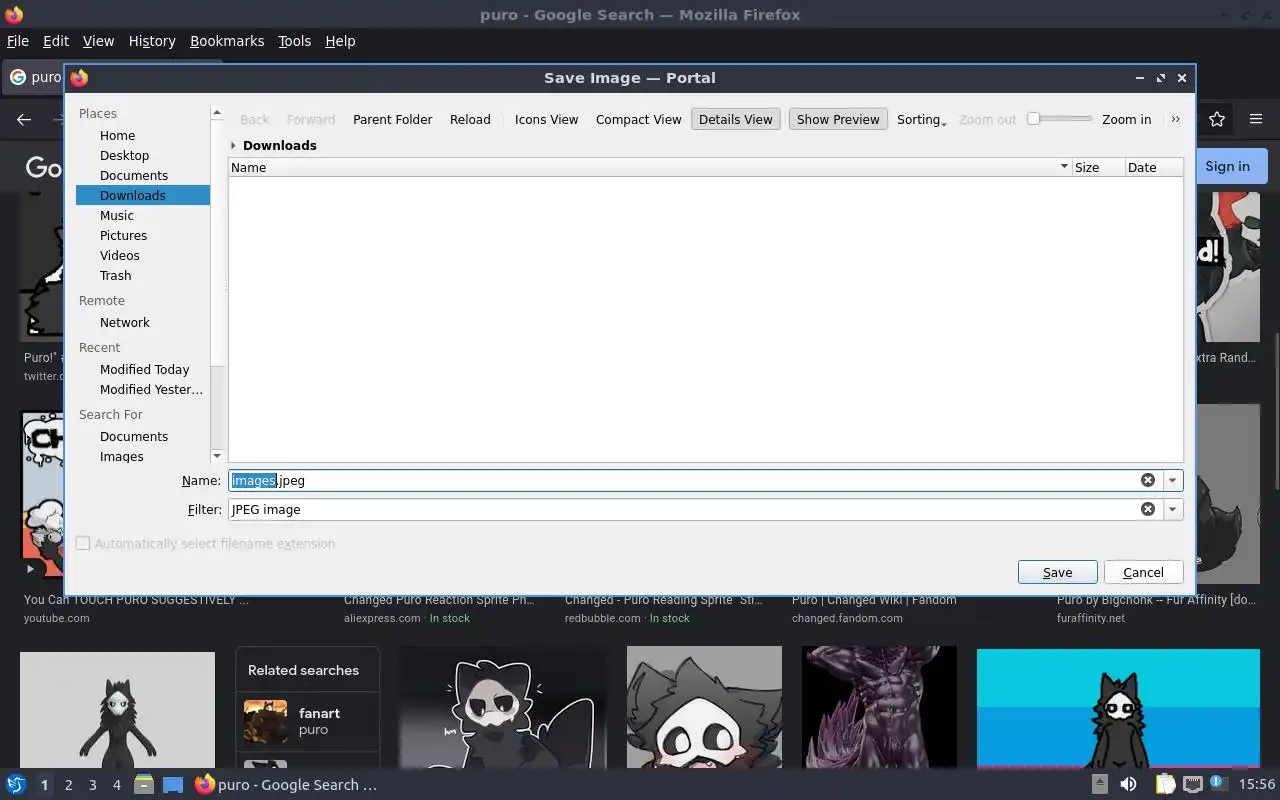The image size is (1280, 800).
Task: Select Trash in Places
Action: (x=115, y=275)
